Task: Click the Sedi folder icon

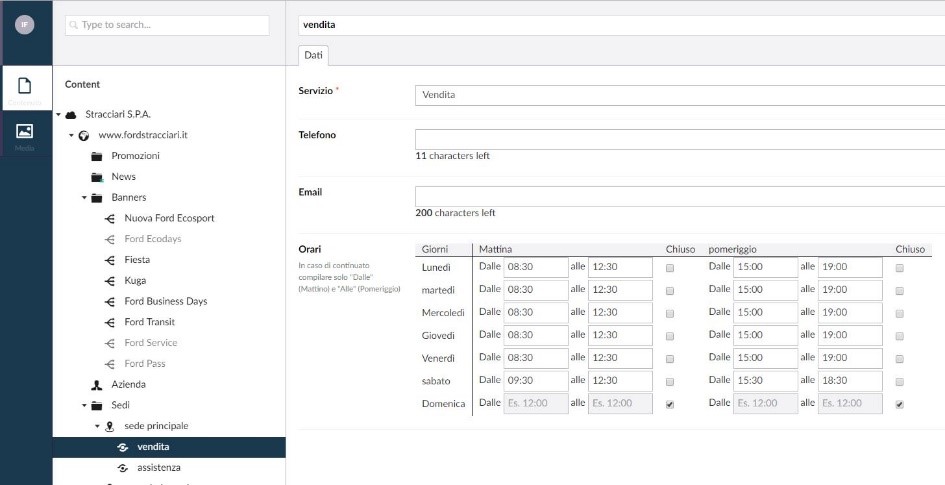Action: tap(96, 405)
